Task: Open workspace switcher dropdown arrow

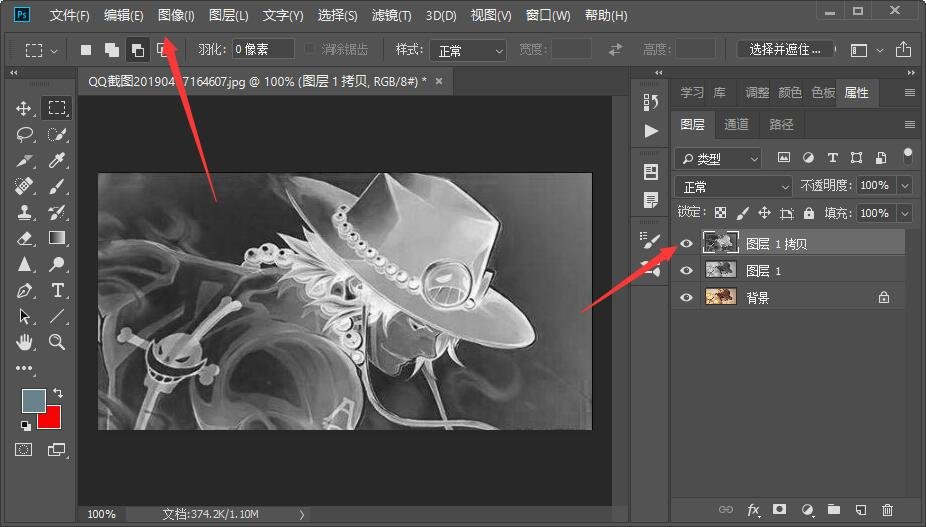Action: (880, 51)
